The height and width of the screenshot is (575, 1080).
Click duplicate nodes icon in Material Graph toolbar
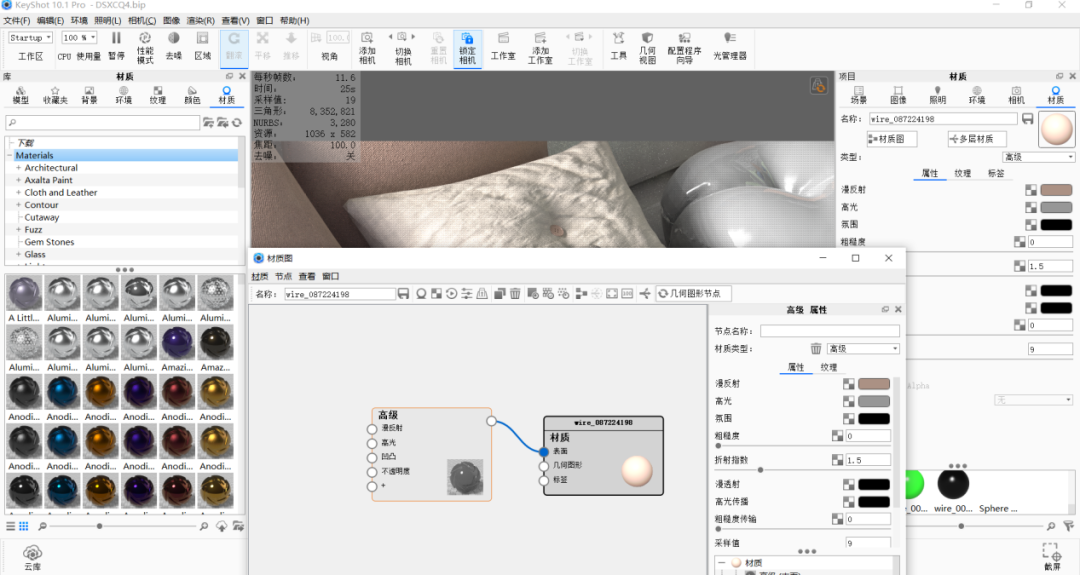click(x=500, y=294)
